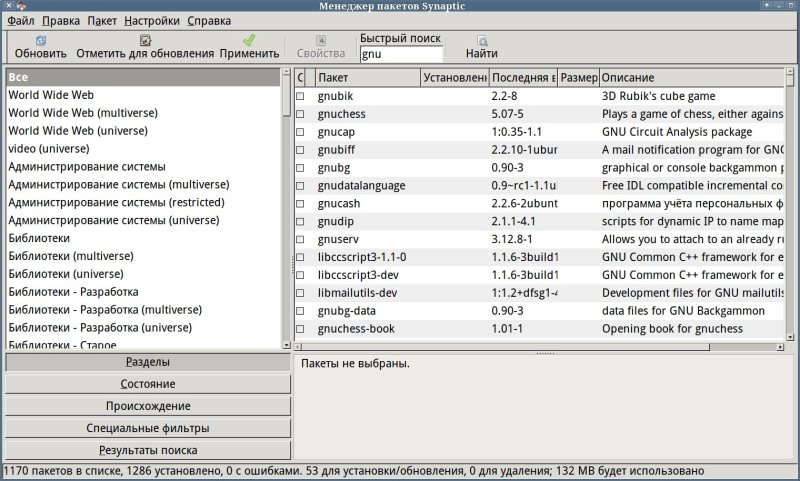Click the Свойства toolbar icon
The width and height of the screenshot is (800, 481).
pyautogui.click(x=321, y=40)
